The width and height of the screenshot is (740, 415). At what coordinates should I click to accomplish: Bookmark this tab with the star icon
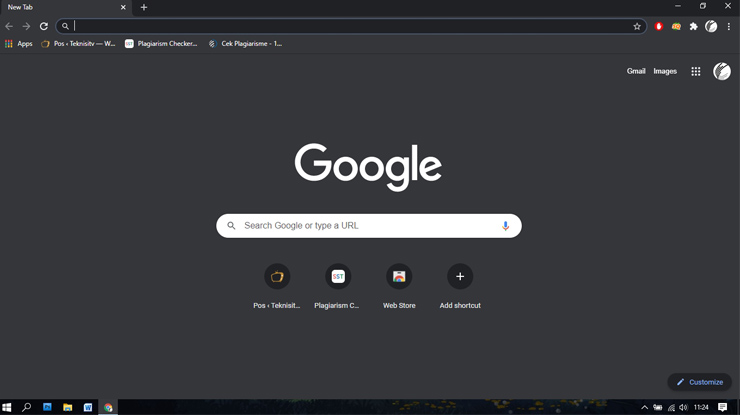click(x=637, y=26)
